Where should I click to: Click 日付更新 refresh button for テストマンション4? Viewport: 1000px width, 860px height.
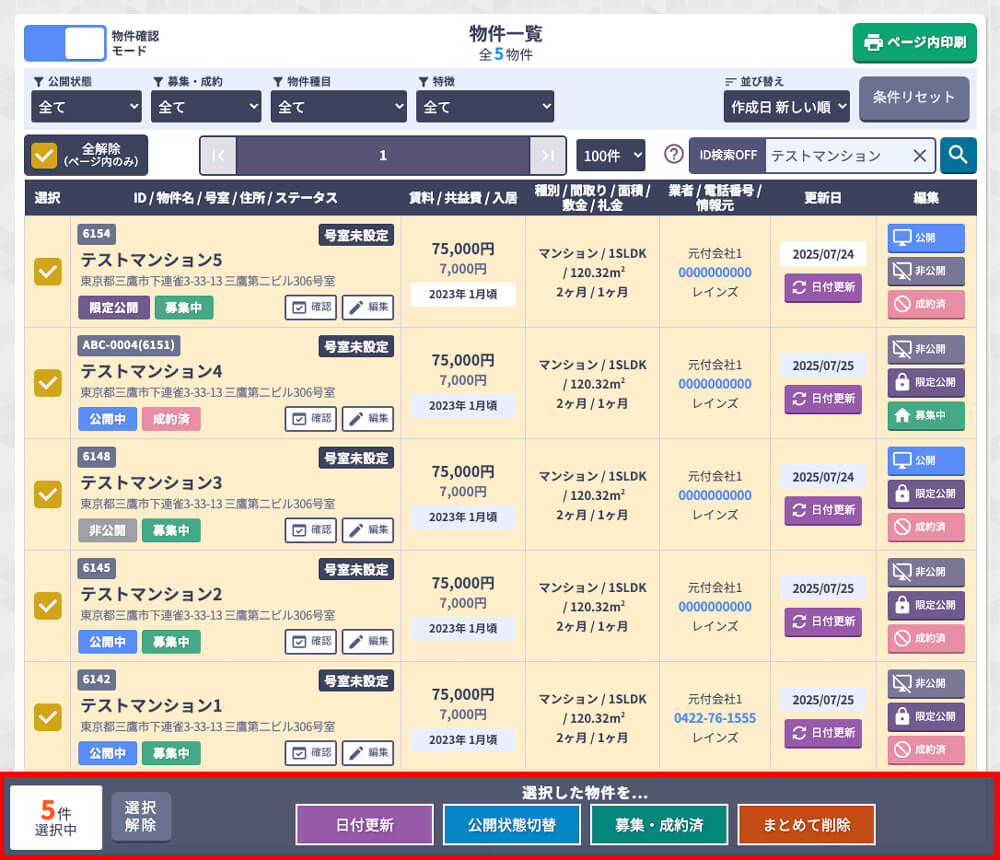tap(822, 398)
